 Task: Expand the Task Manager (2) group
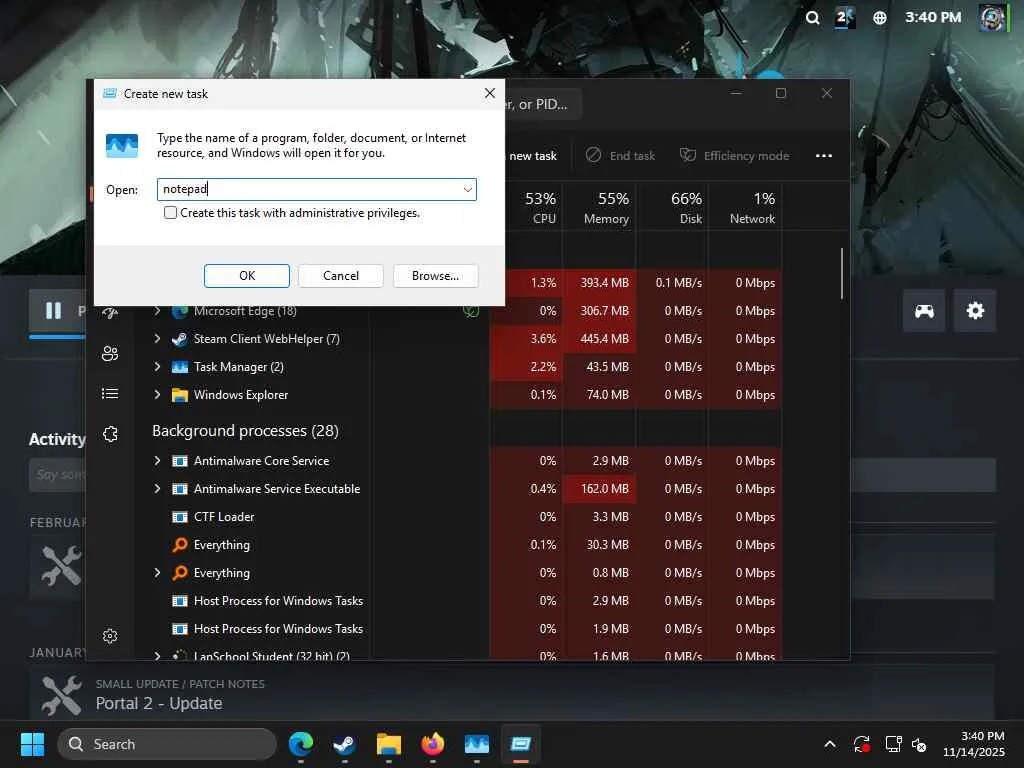(157, 367)
